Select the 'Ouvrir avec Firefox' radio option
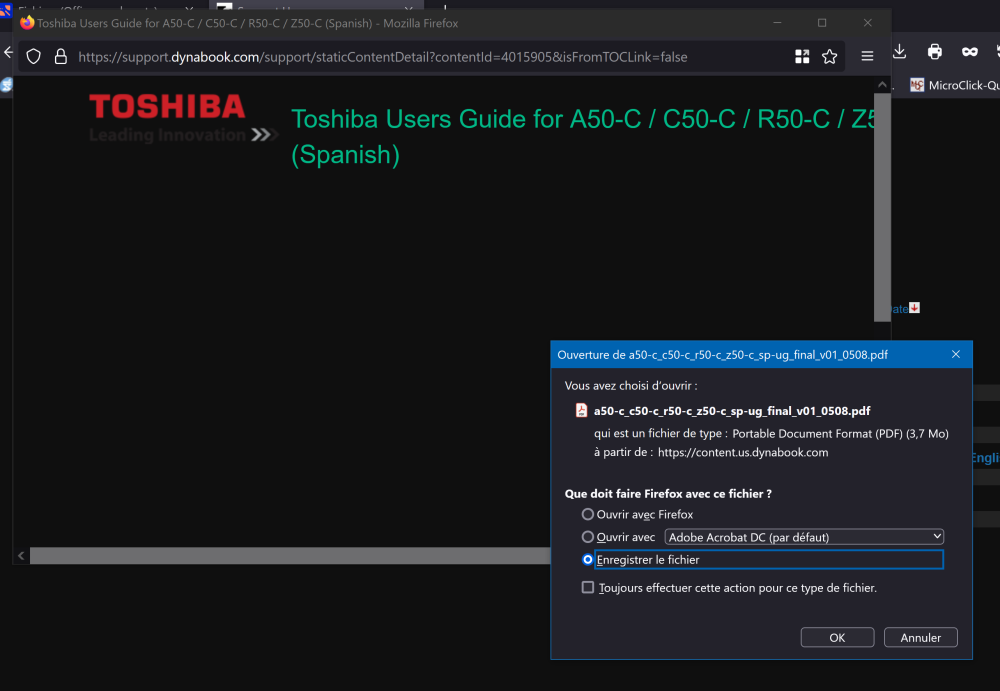This screenshot has height=691, width=1000. coord(588,514)
